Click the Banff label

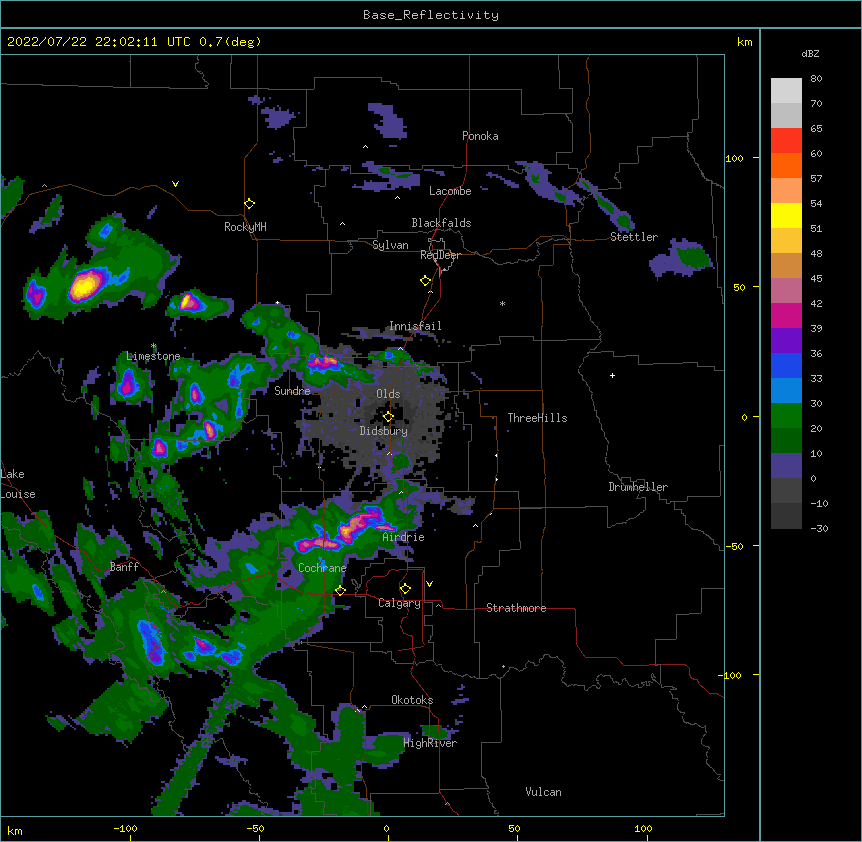click(x=124, y=567)
